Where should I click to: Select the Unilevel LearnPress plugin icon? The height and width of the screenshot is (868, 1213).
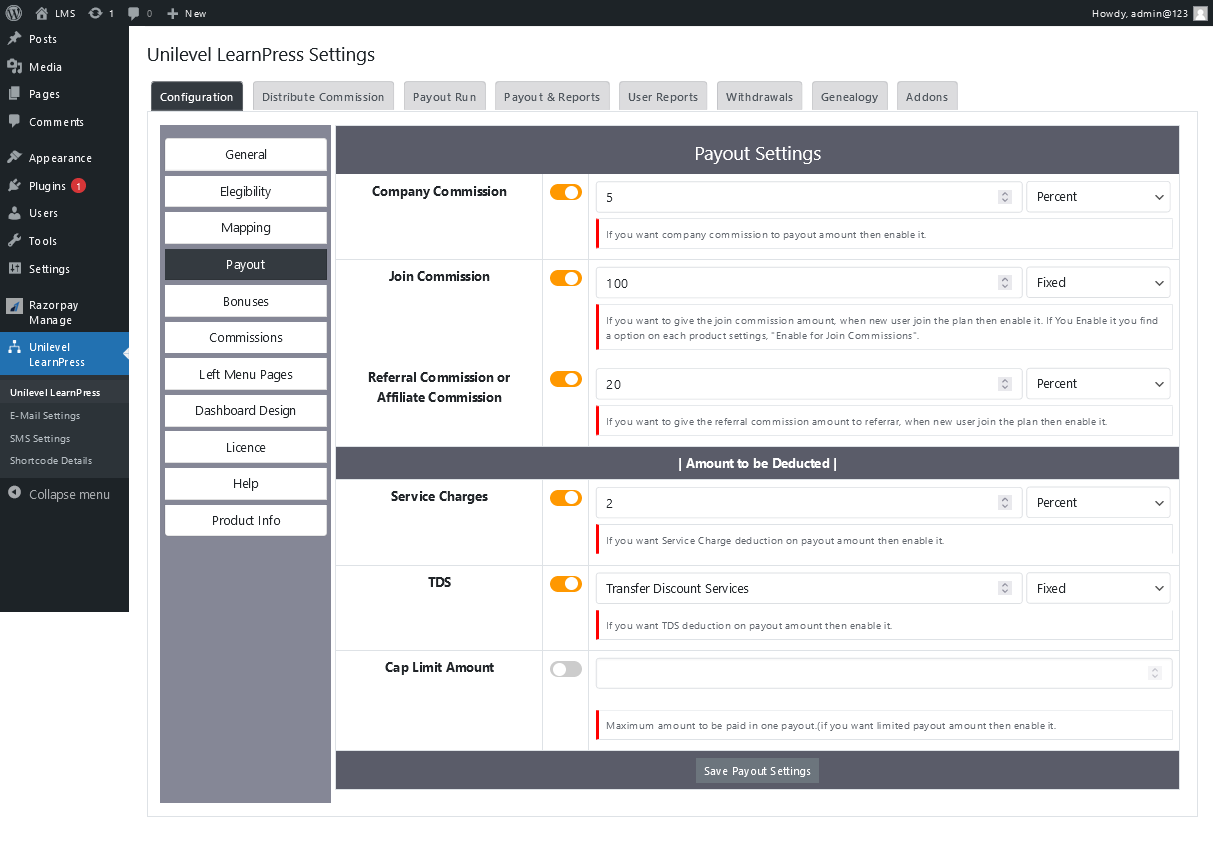[x=15, y=347]
